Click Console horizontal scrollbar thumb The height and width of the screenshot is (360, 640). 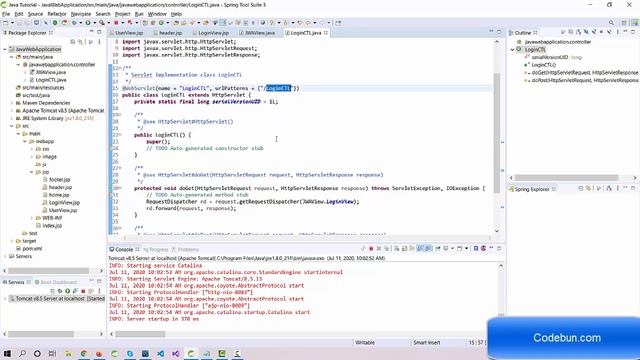[140, 334]
